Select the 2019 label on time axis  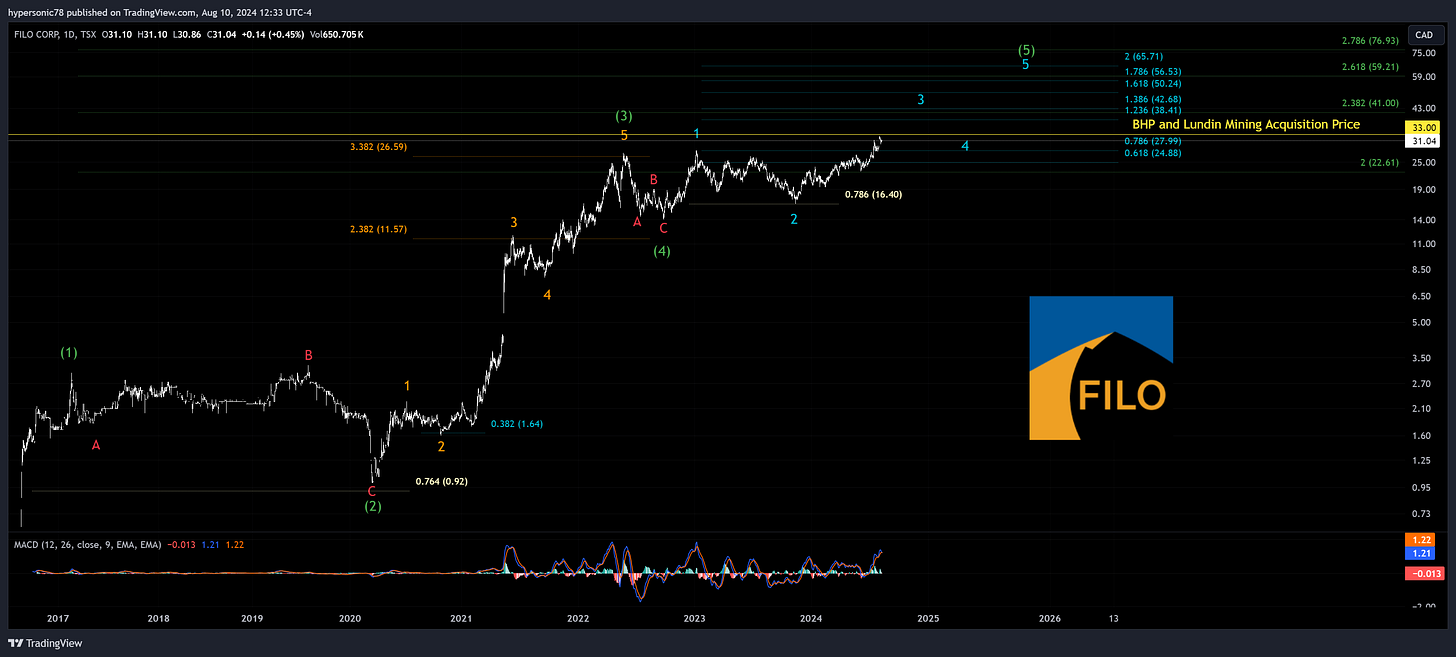[x=252, y=618]
